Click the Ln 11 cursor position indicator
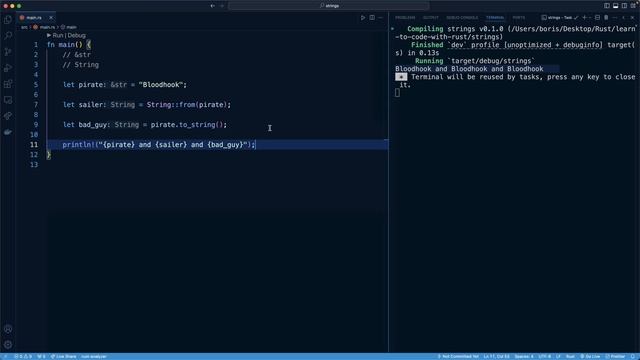The image size is (640, 360). 497,356
